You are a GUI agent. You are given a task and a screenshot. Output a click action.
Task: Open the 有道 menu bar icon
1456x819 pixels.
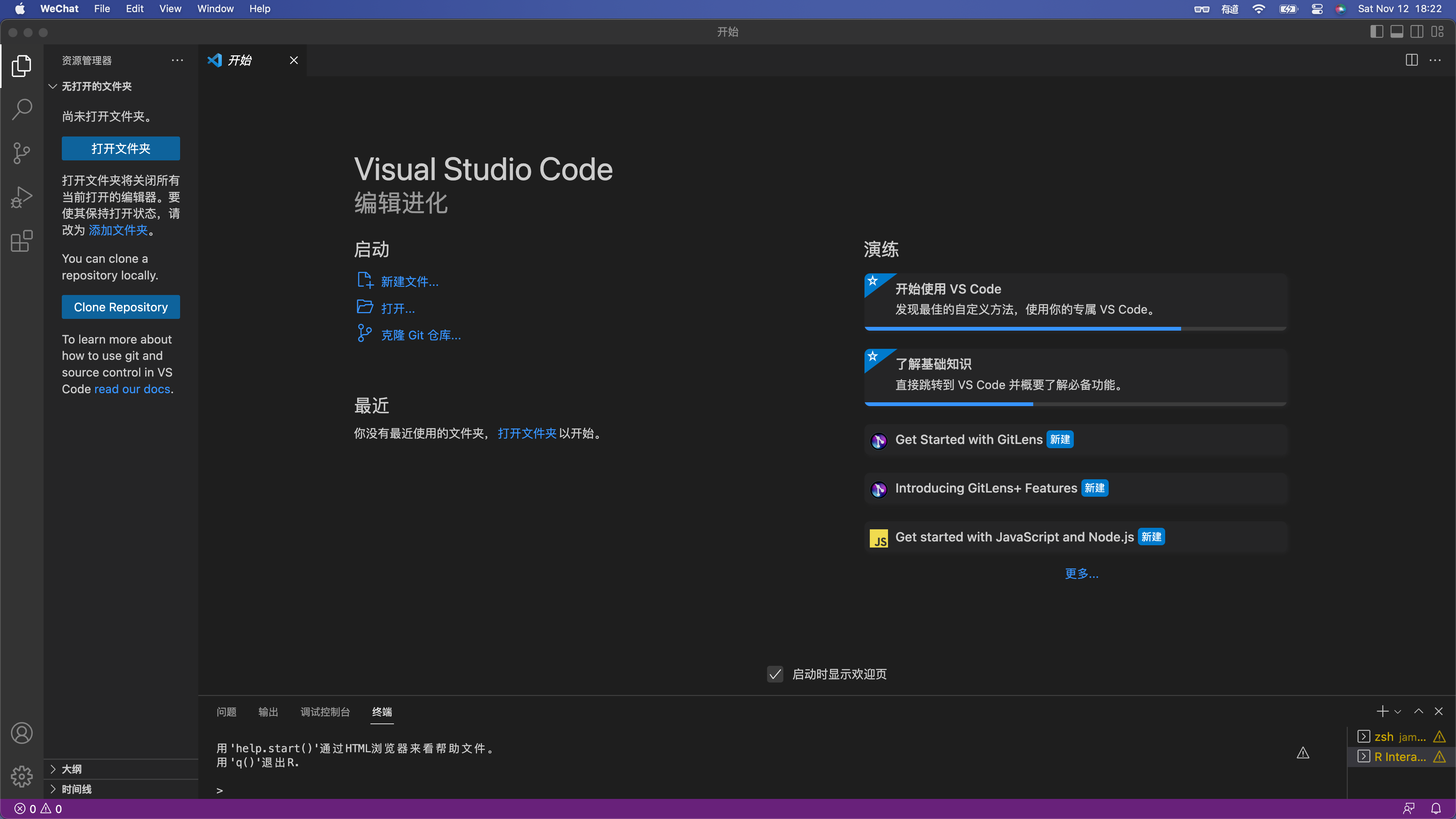(1229, 8)
